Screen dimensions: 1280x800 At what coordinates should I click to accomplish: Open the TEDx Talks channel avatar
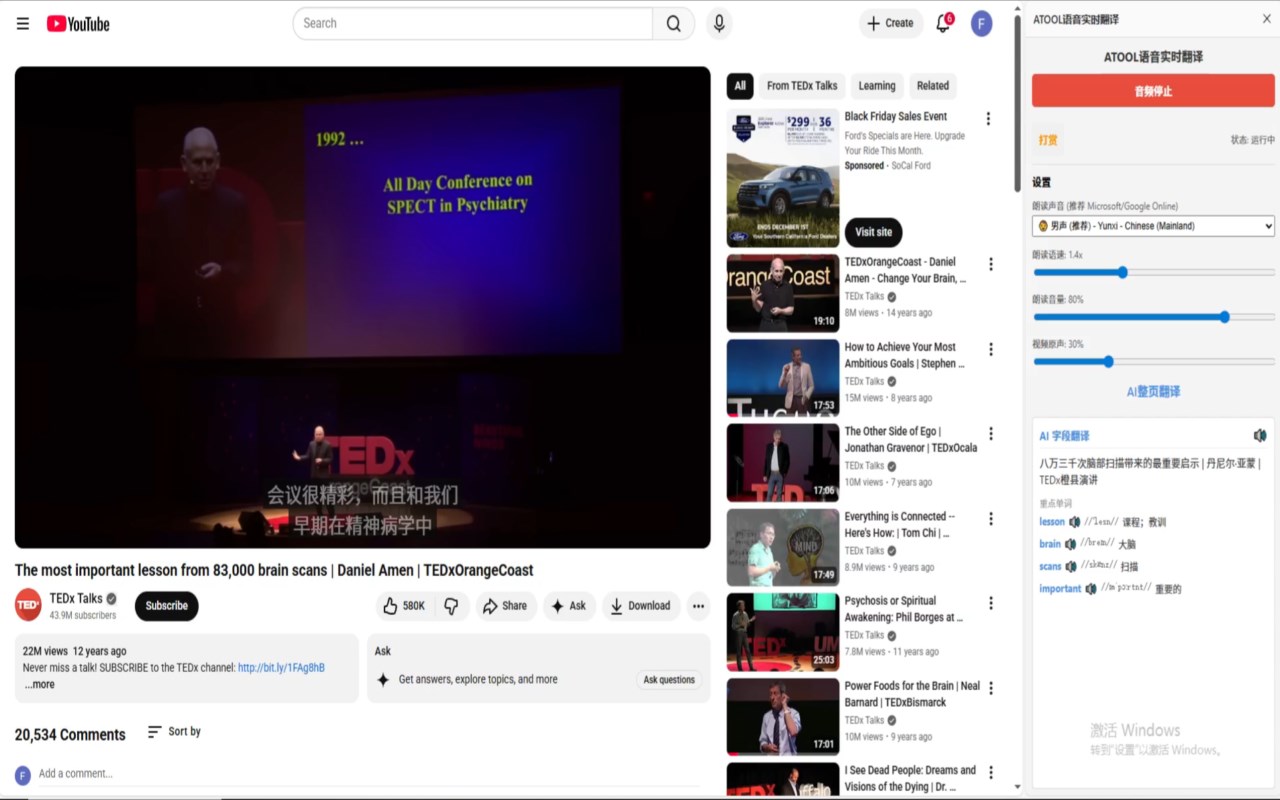28,605
